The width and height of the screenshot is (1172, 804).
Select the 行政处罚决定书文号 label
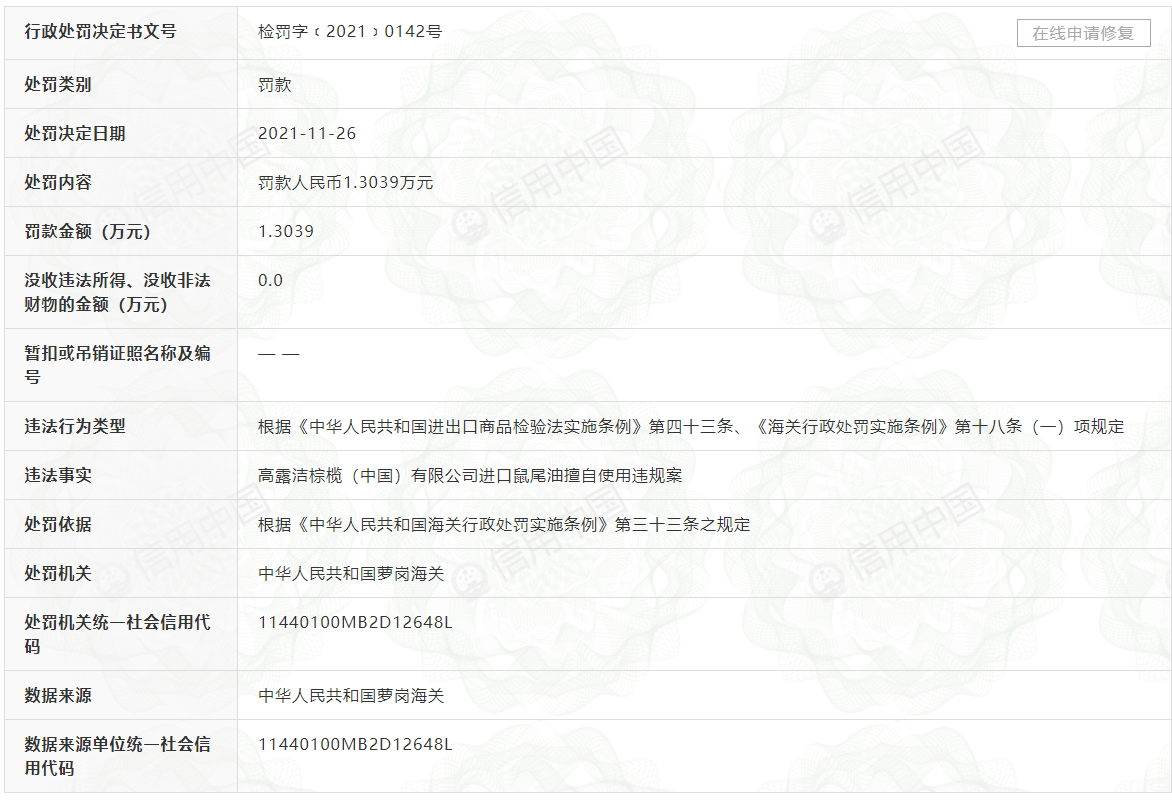100,32
